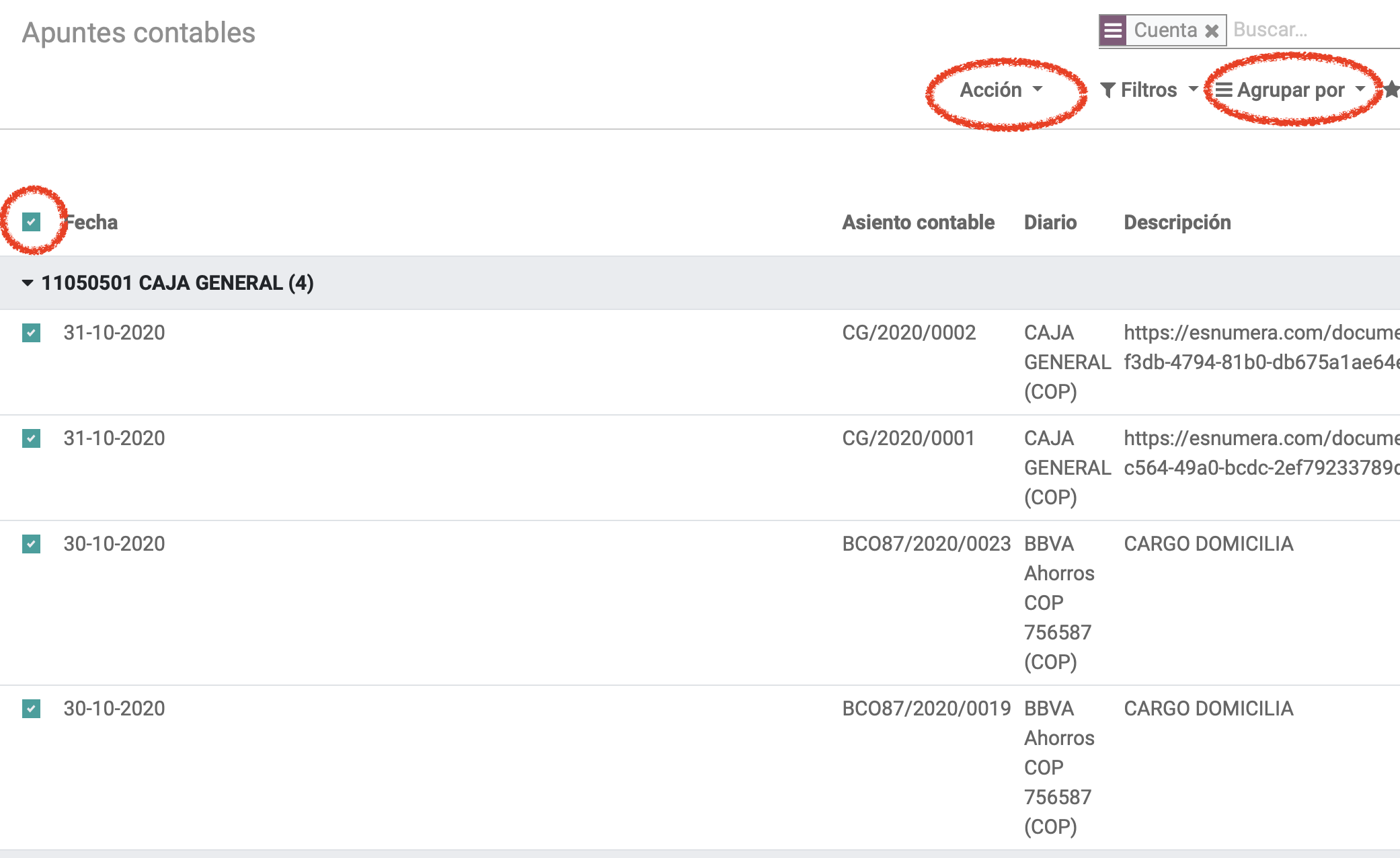Uncheck the row for entry BCO87/2020/0019
1400x858 pixels.
pos(31,709)
